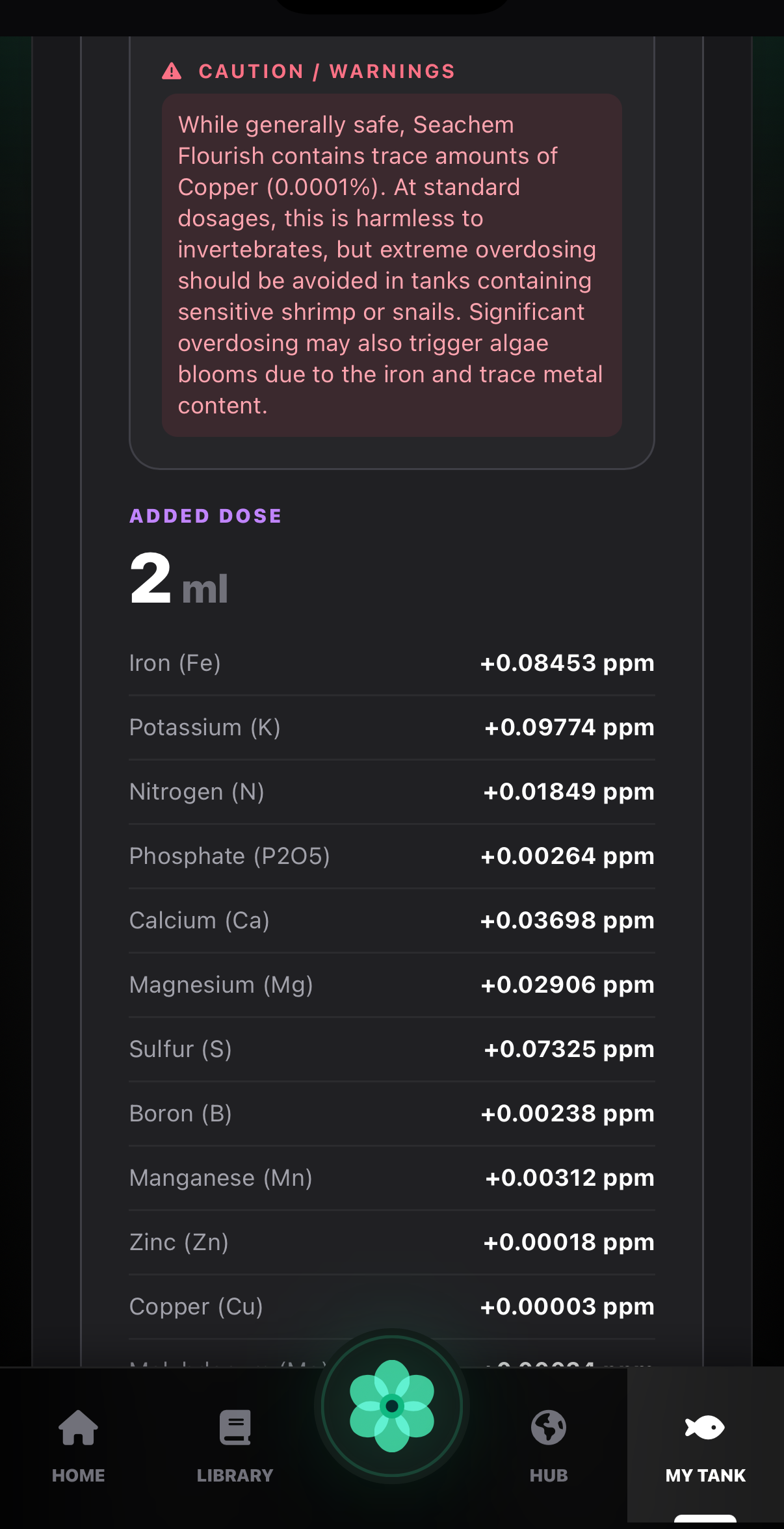Tap the Home house icon
784x1529 pixels.
coord(78,1427)
